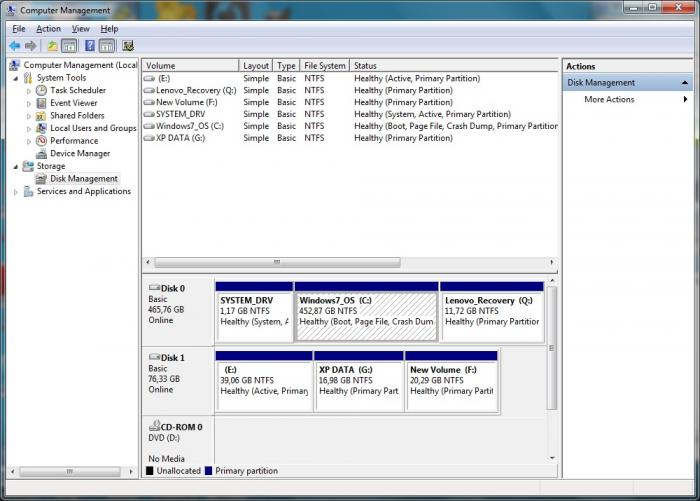Open the Help menu

(109, 29)
